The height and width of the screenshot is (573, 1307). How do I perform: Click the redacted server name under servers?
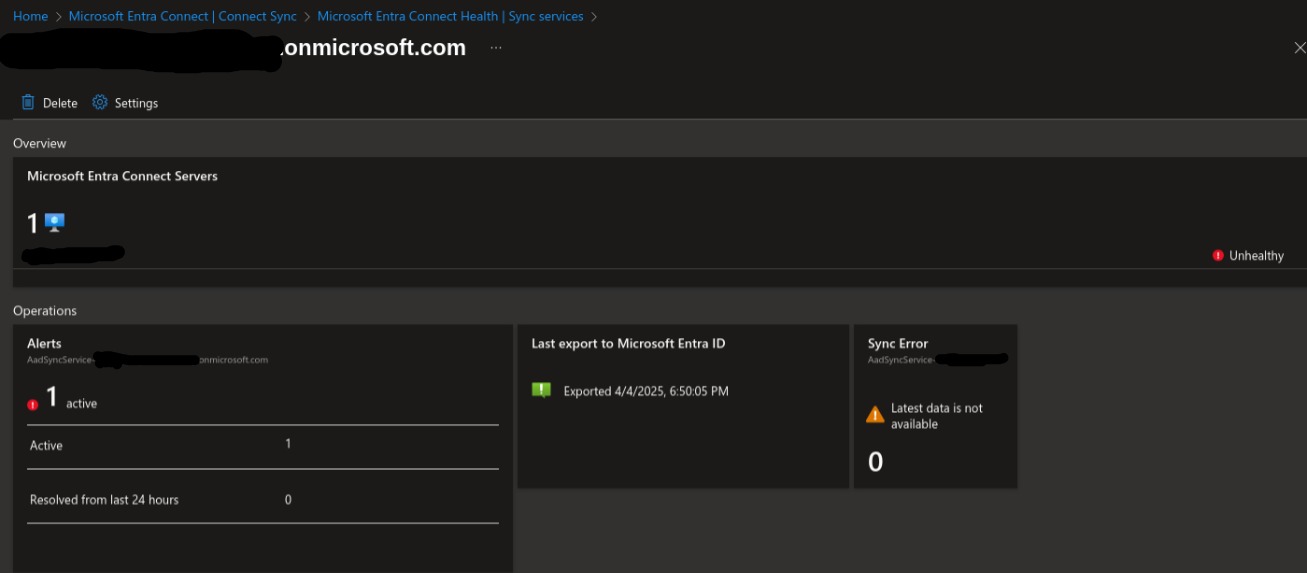[x=73, y=254]
